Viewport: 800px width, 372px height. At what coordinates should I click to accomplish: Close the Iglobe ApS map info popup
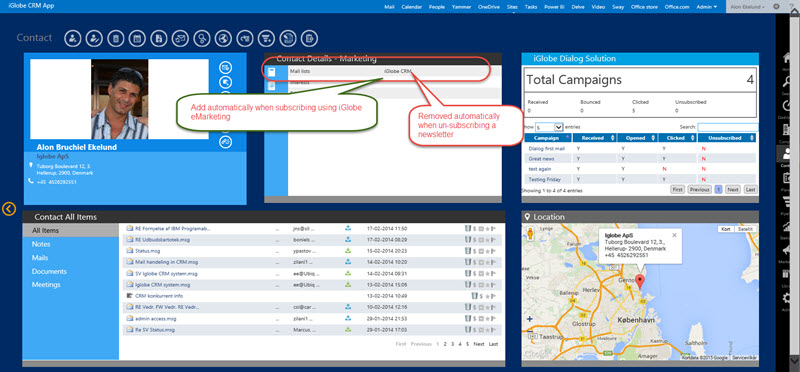point(674,235)
